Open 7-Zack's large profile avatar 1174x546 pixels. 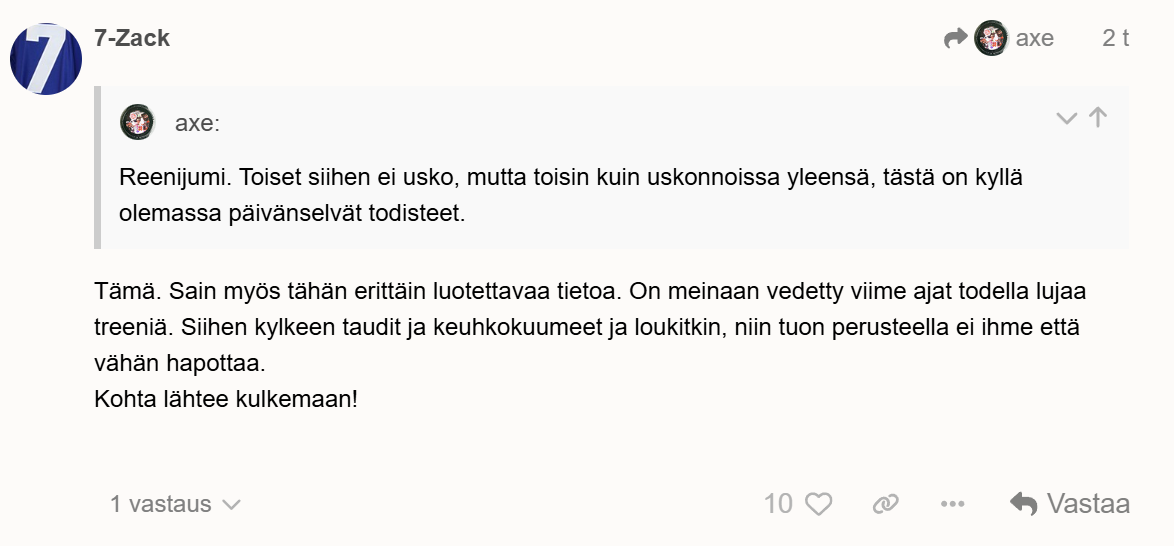(46, 59)
